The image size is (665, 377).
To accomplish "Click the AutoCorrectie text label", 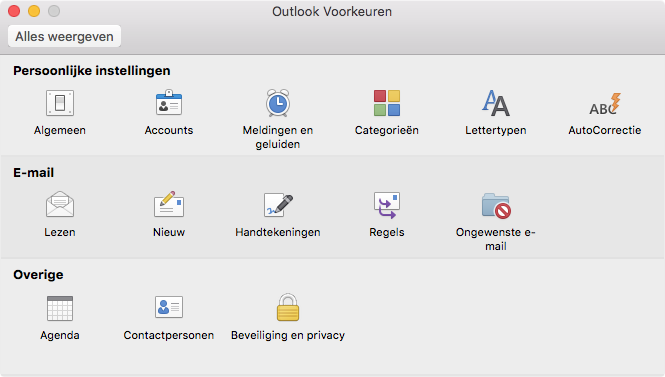I will tap(605, 130).
